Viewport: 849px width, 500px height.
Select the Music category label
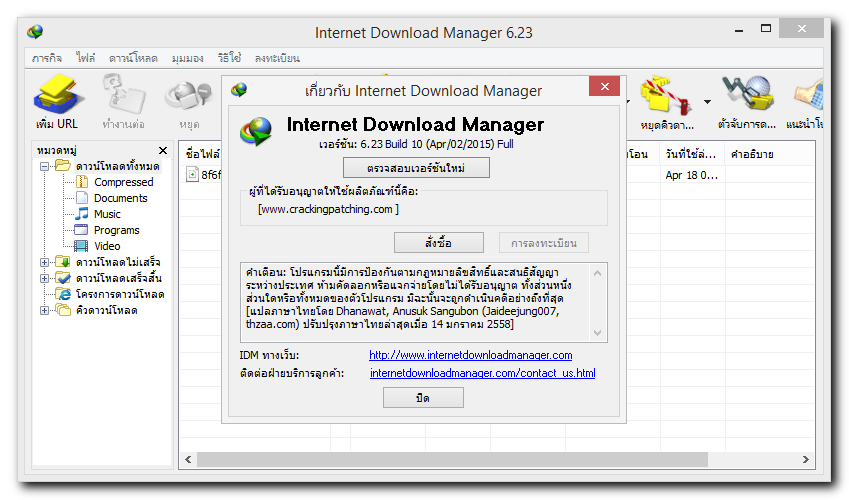[x=107, y=214]
